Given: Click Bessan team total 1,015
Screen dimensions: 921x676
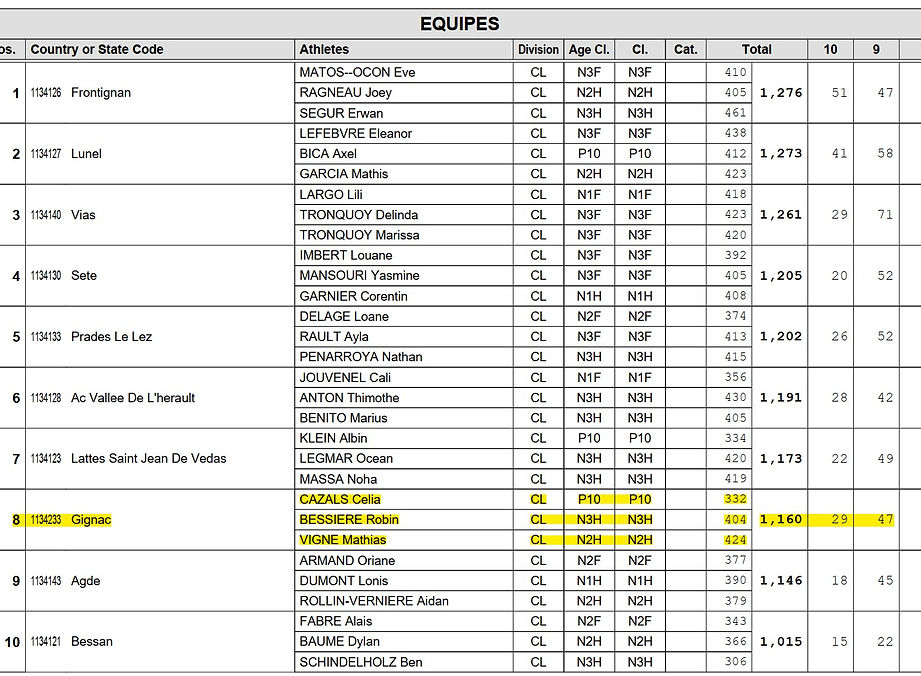Looking at the screenshot, I should point(781,641).
